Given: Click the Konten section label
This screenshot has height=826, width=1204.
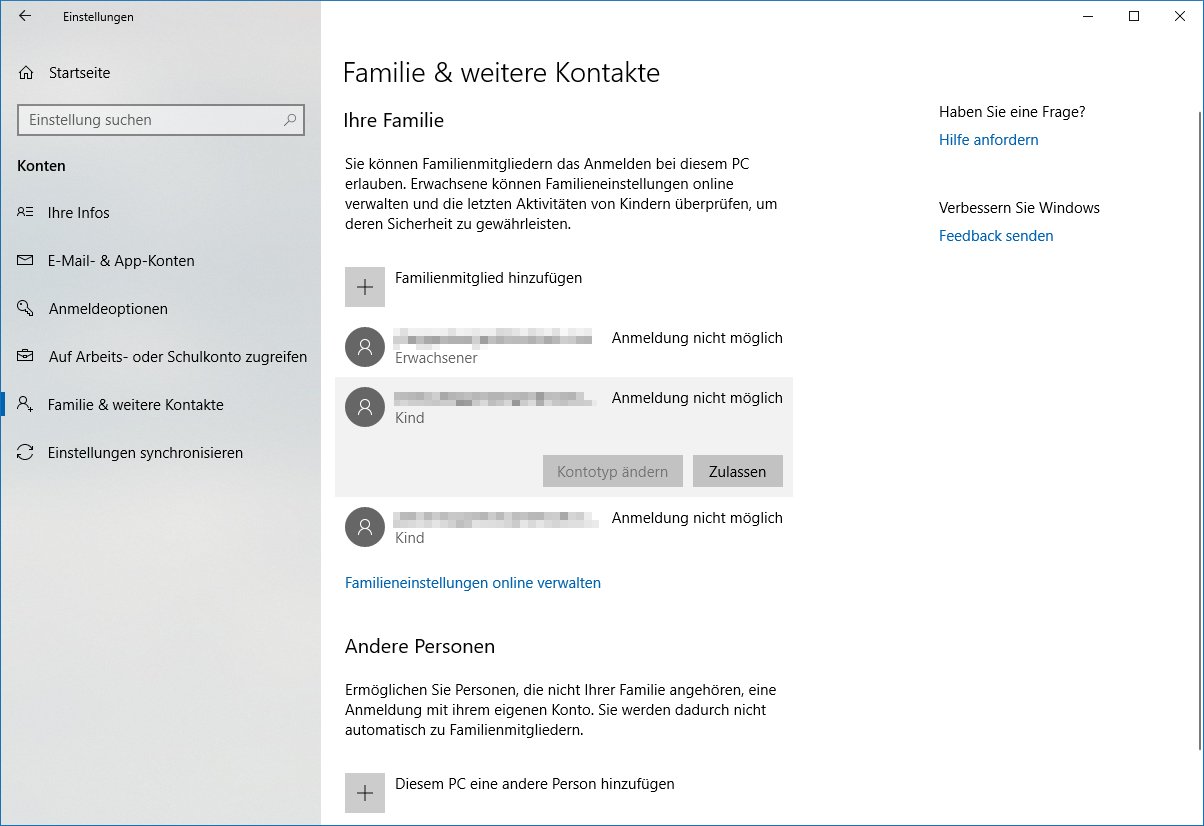Looking at the screenshot, I should pyautogui.click(x=42, y=166).
